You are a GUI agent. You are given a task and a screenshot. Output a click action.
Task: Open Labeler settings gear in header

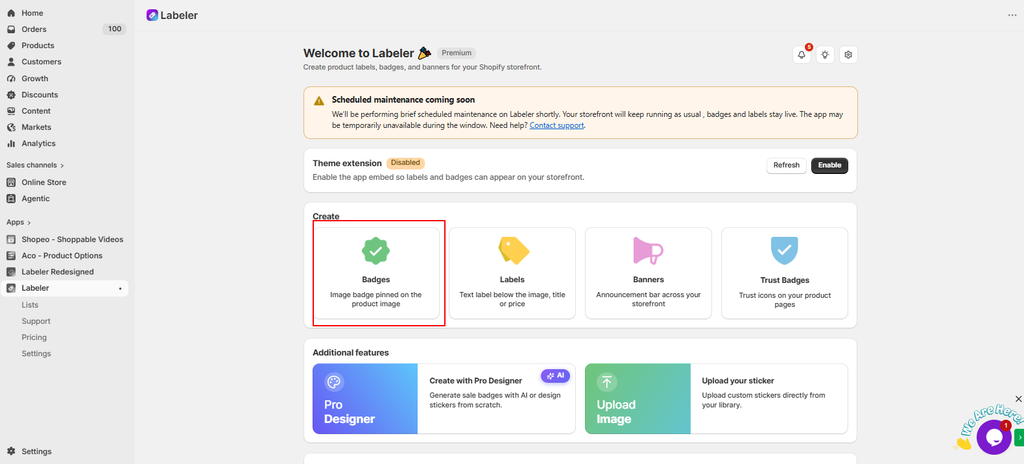[848, 55]
